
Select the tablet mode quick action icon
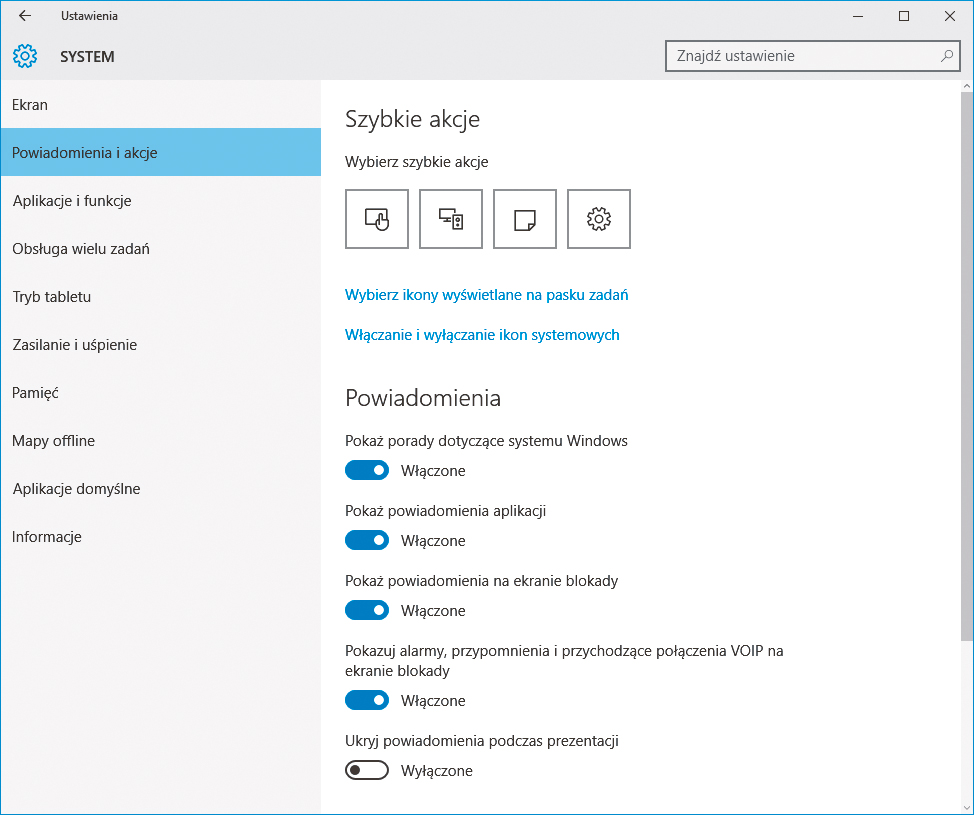click(376, 218)
